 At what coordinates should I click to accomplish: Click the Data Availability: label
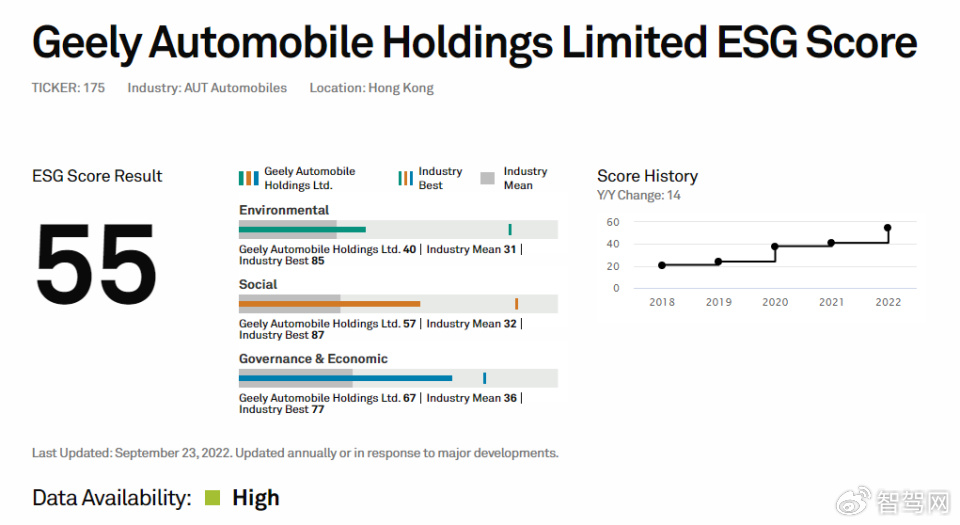tap(111, 498)
